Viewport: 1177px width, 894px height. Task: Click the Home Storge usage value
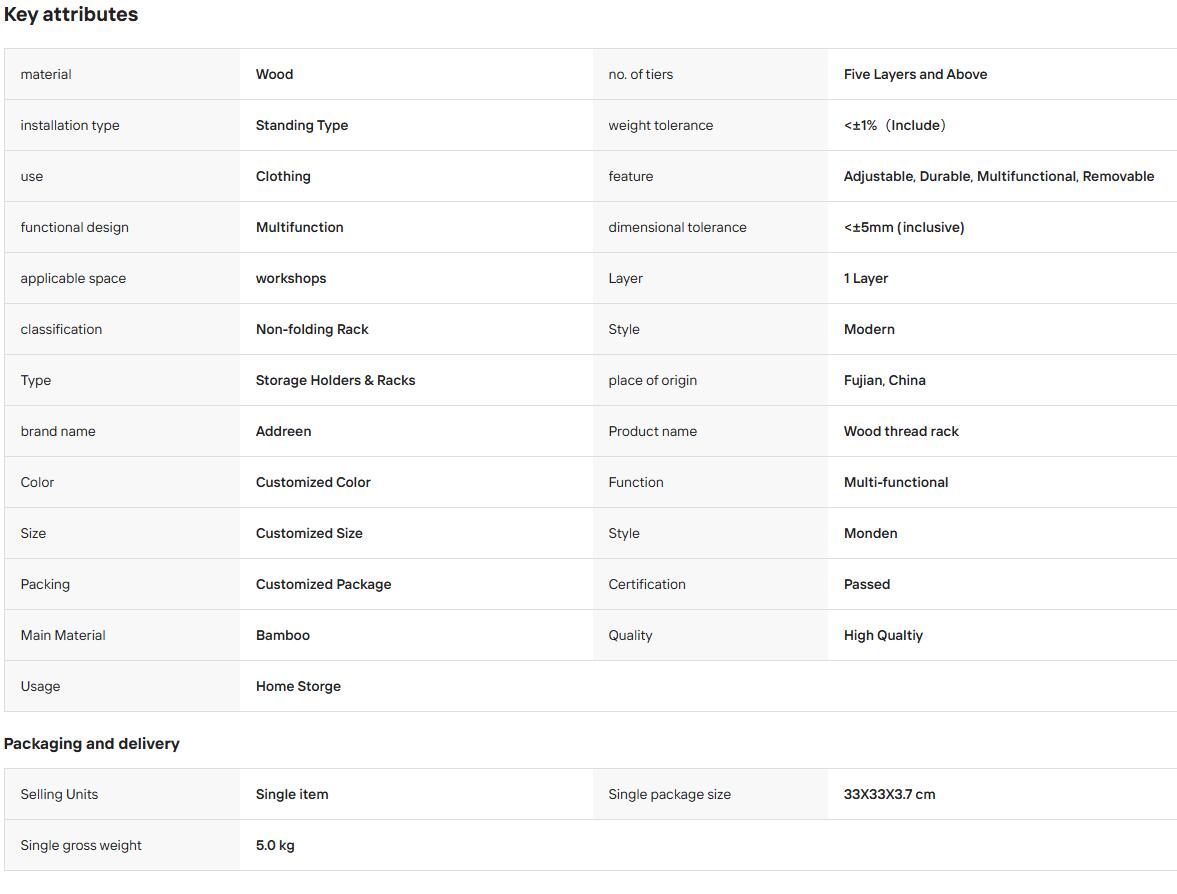298,687
